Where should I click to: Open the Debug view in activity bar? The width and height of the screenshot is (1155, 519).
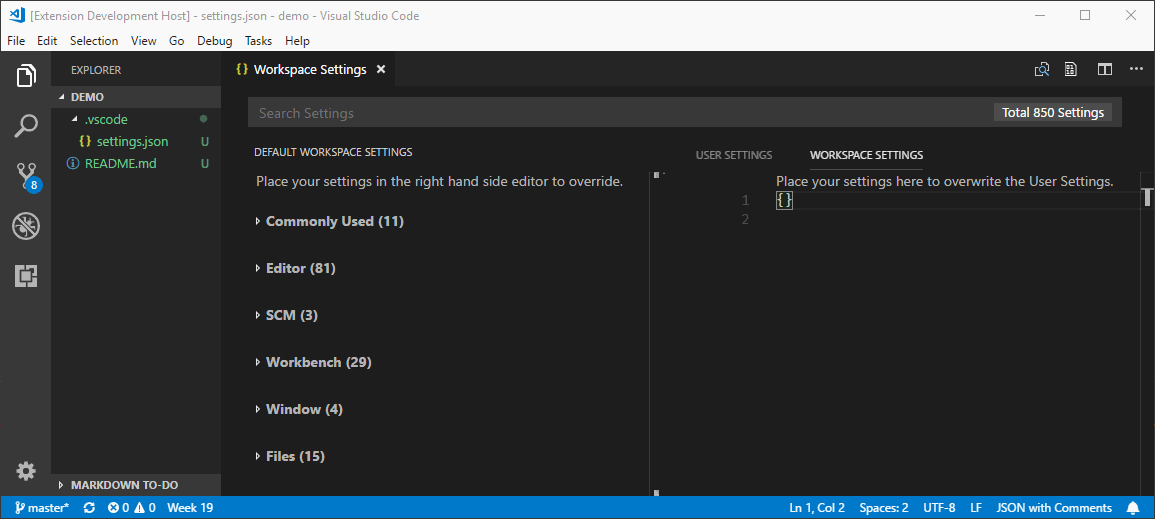coord(25,226)
